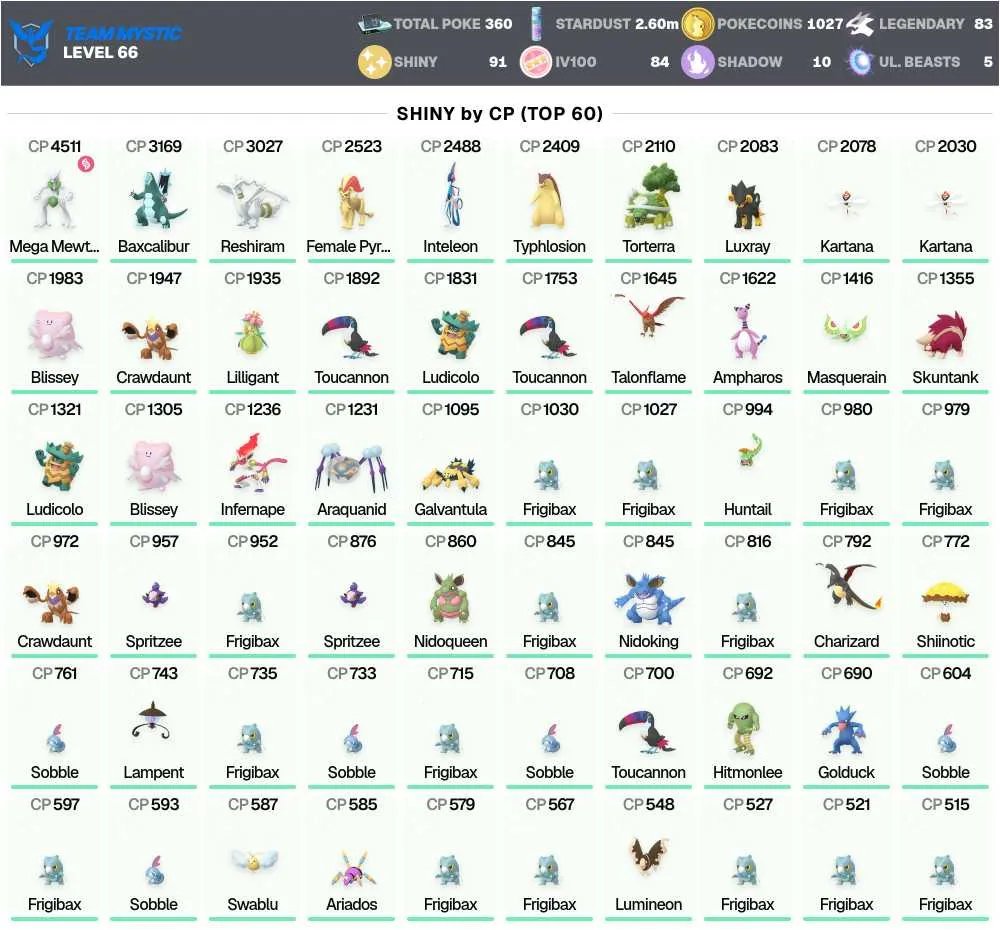Viewport: 1000px width, 930px height.
Task: Click the Legendary bird icon
Action: point(860,24)
